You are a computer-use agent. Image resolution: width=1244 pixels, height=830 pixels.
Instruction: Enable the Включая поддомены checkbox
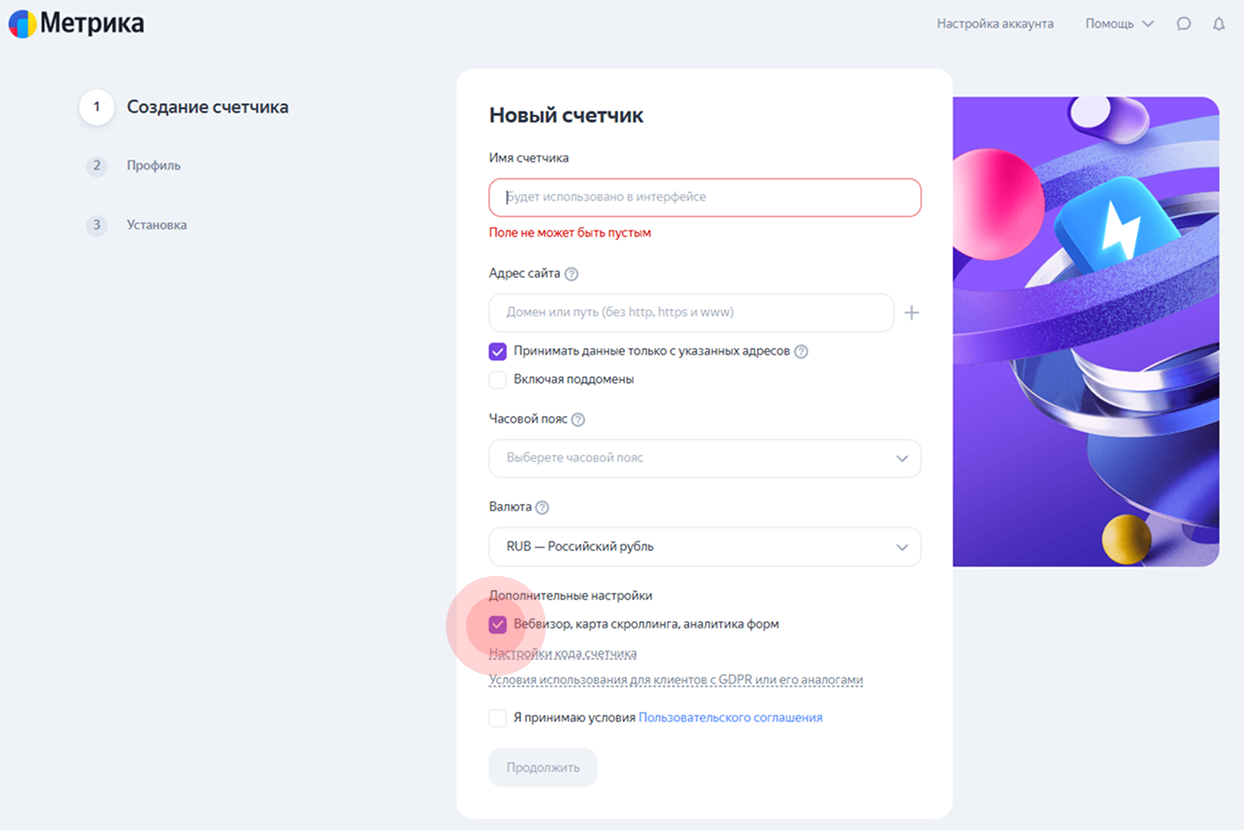click(498, 380)
